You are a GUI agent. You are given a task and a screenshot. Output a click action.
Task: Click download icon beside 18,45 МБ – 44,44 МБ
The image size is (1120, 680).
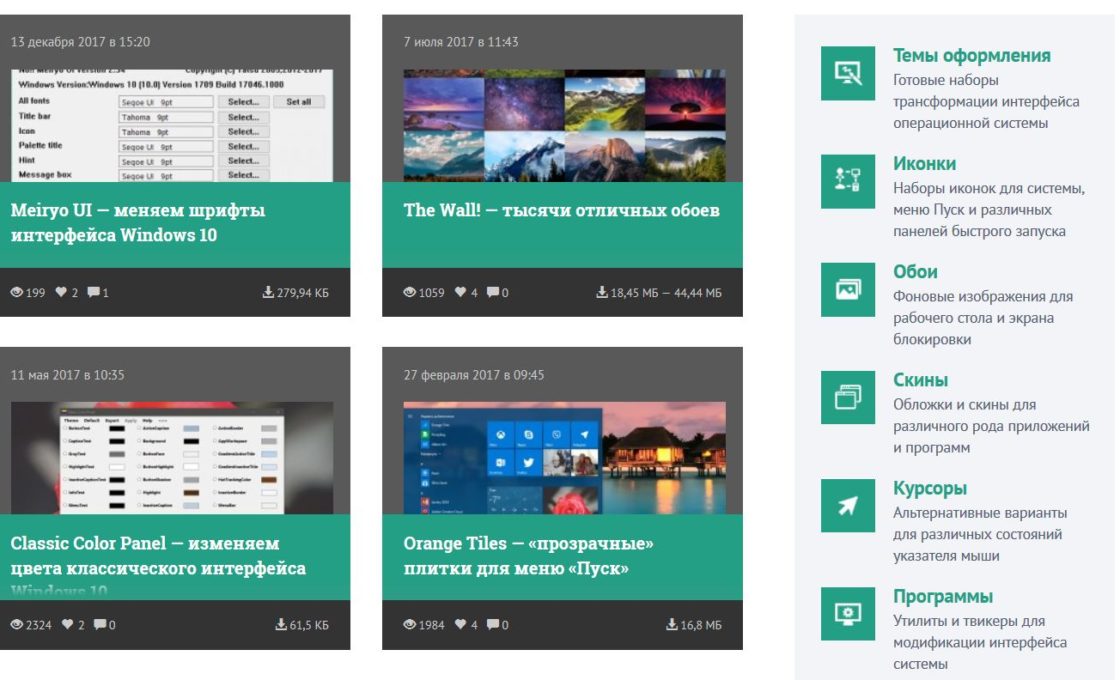coord(601,292)
